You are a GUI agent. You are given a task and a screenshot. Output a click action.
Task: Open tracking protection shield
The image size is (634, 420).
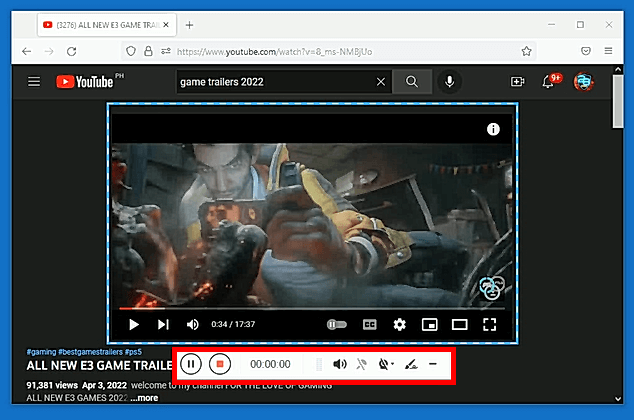pos(131,51)
